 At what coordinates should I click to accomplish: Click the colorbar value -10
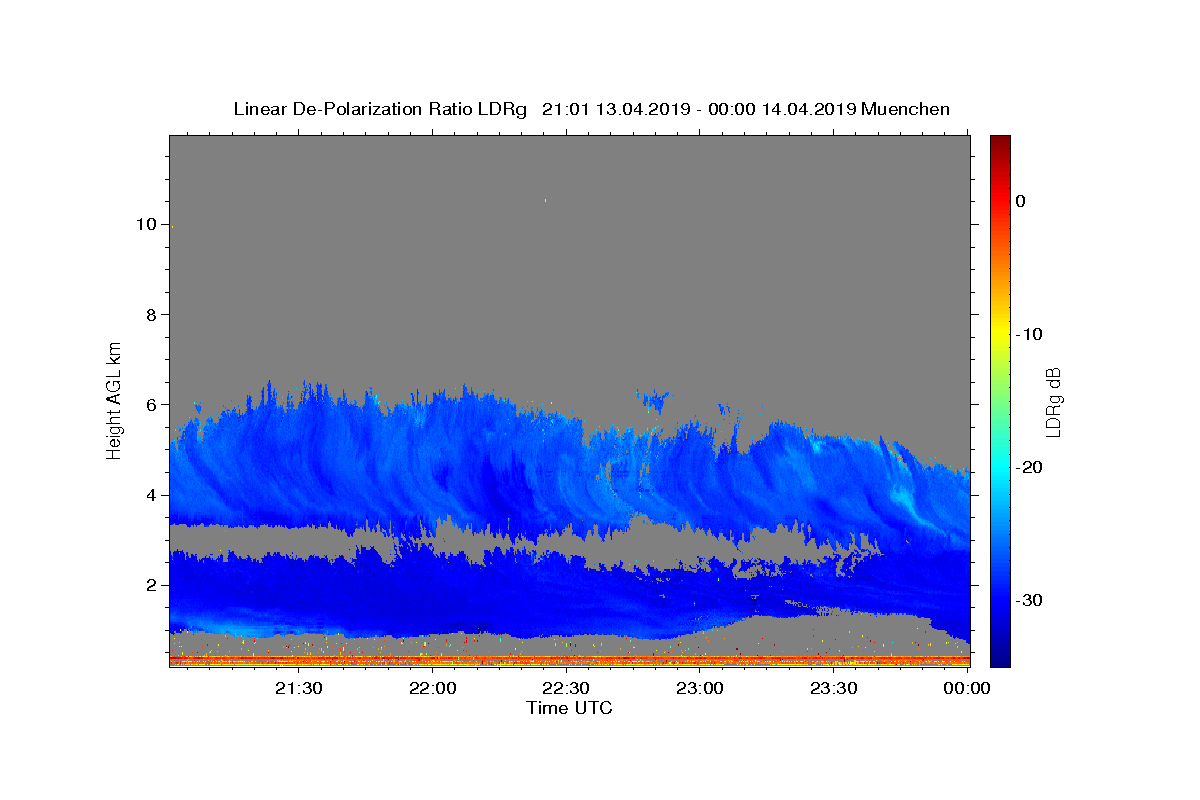tap(1029, 334)
